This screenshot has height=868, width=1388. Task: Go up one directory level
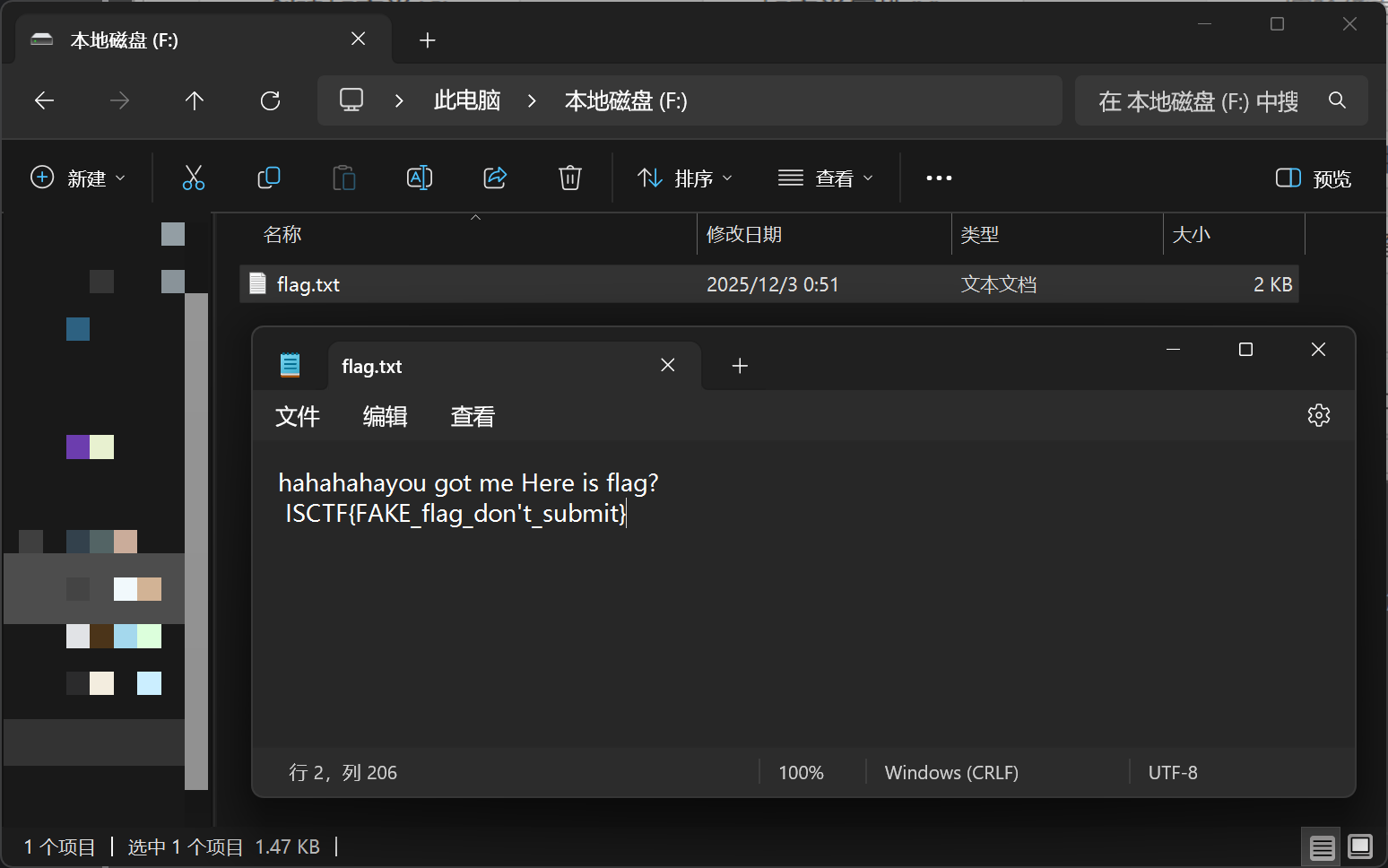195,101
